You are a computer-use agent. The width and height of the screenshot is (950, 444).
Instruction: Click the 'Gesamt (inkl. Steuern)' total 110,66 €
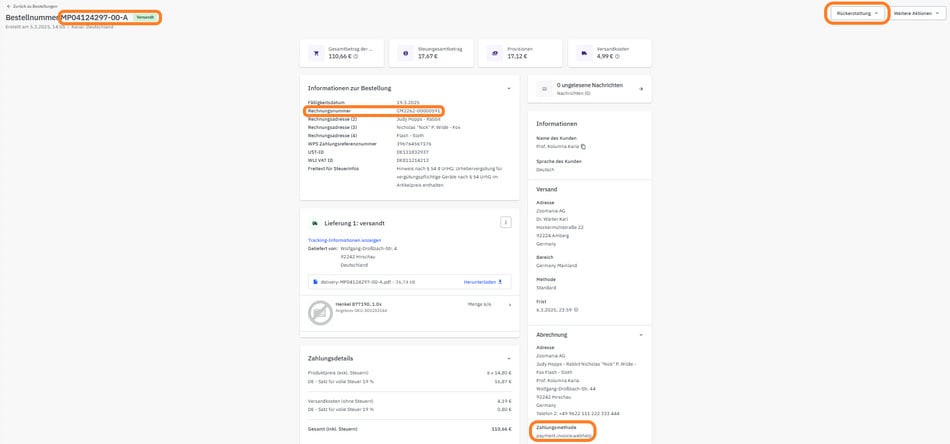501,429
